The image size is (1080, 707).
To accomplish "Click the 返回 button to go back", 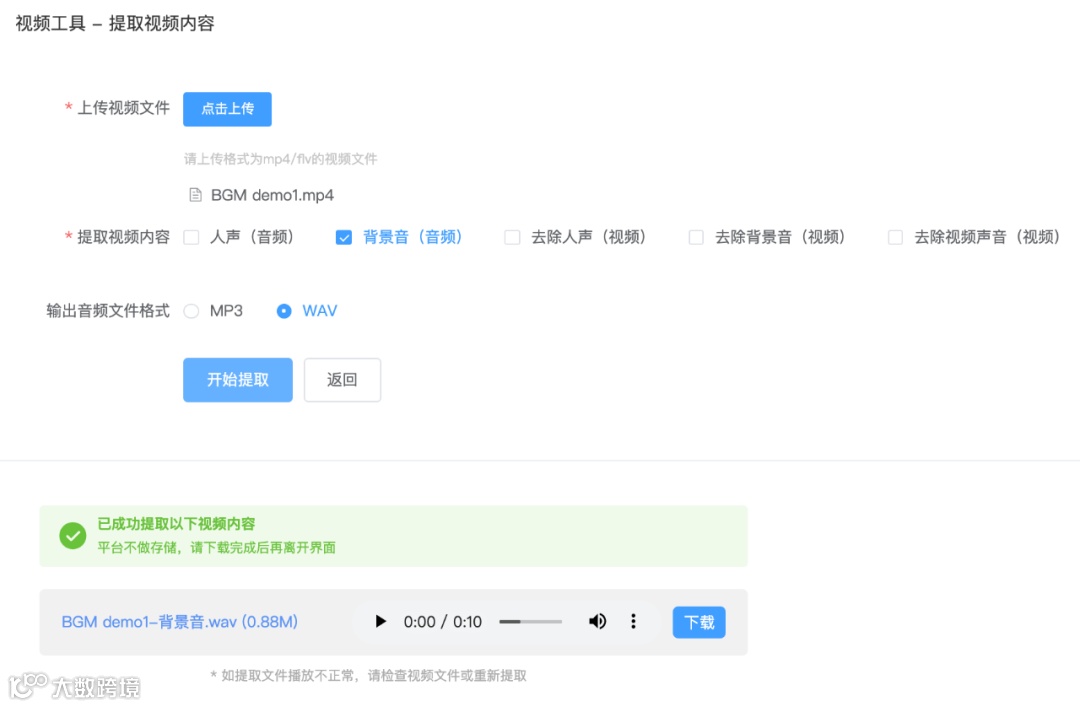I will click(342, 379).
